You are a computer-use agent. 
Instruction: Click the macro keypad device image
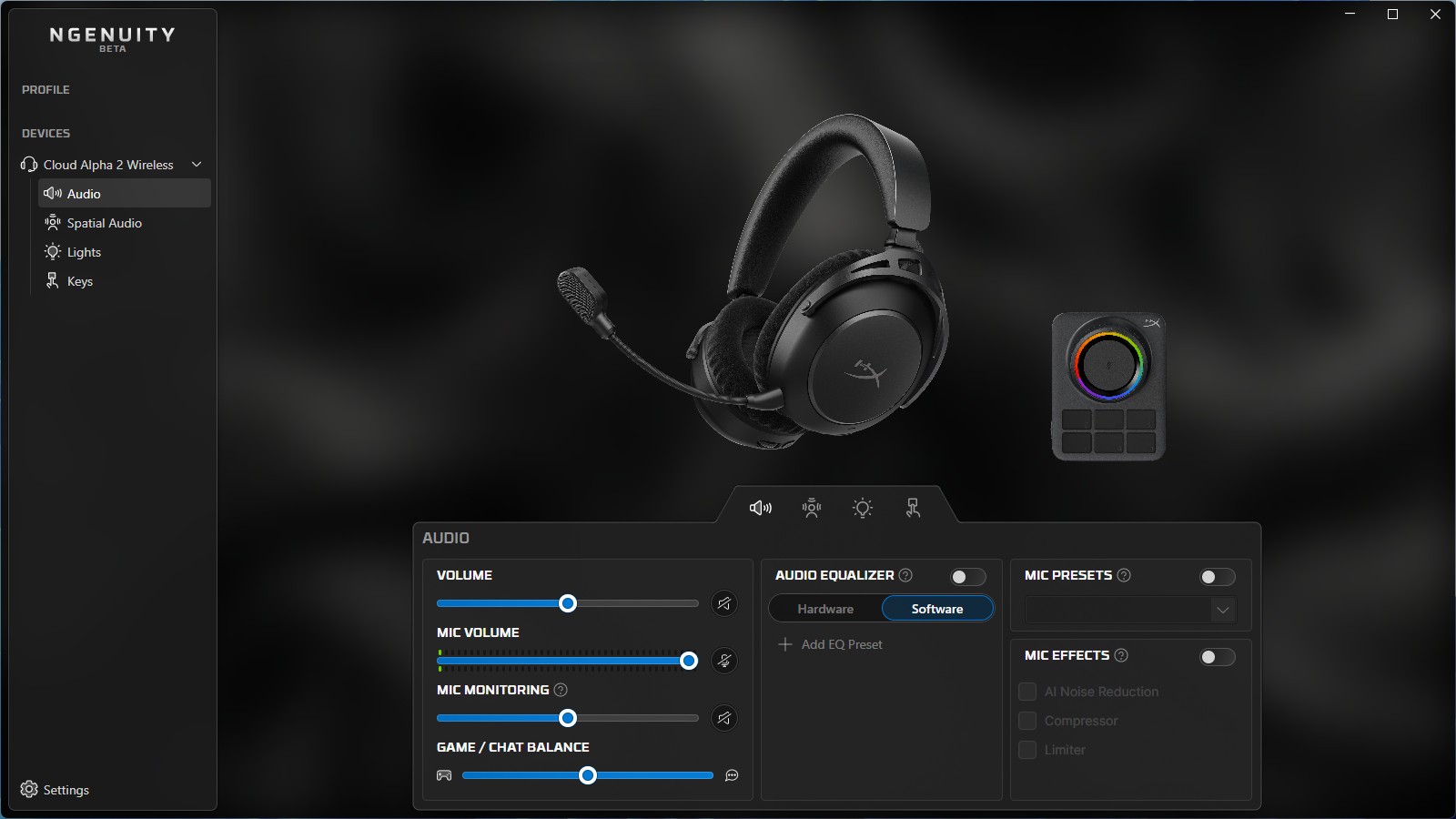(x=1108, y=387)
